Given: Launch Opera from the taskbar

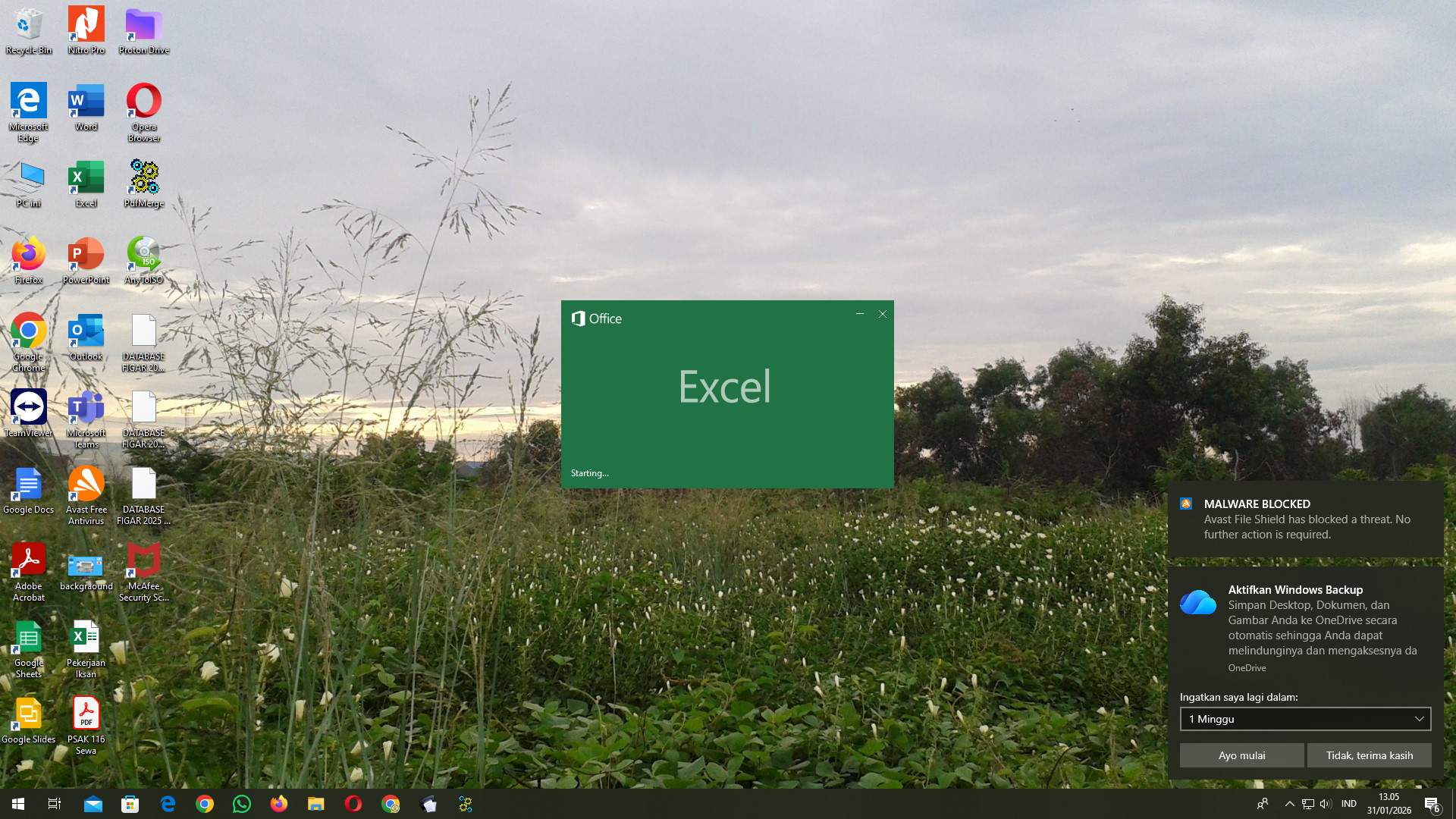Looking at the screenshot, I should click(353, 803).
